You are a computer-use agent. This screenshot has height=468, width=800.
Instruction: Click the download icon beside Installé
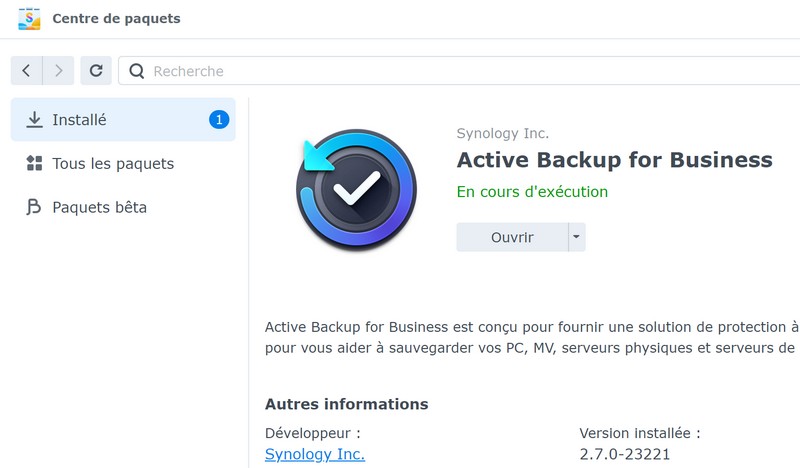click(34, 120)
